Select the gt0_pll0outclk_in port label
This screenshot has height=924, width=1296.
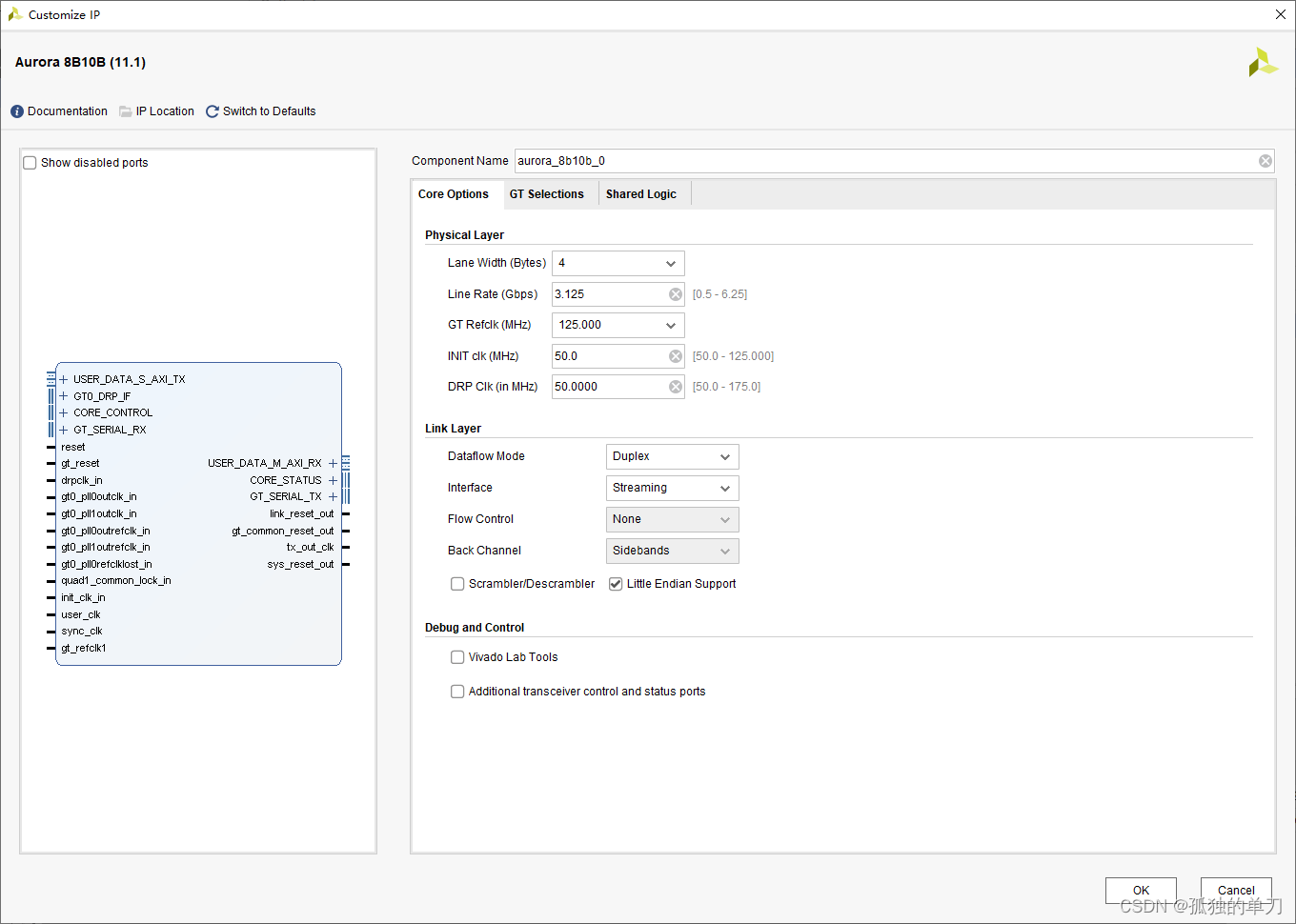tap(99, 496)
